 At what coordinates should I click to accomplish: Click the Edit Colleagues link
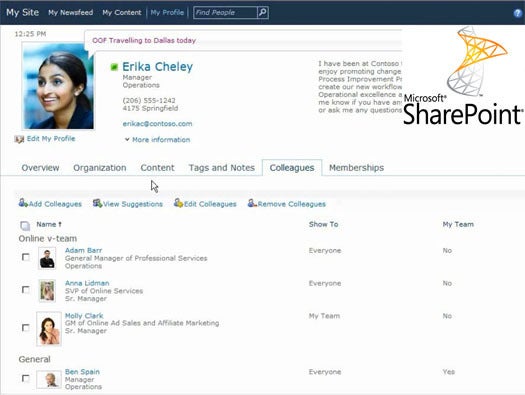tap(210, 204)
